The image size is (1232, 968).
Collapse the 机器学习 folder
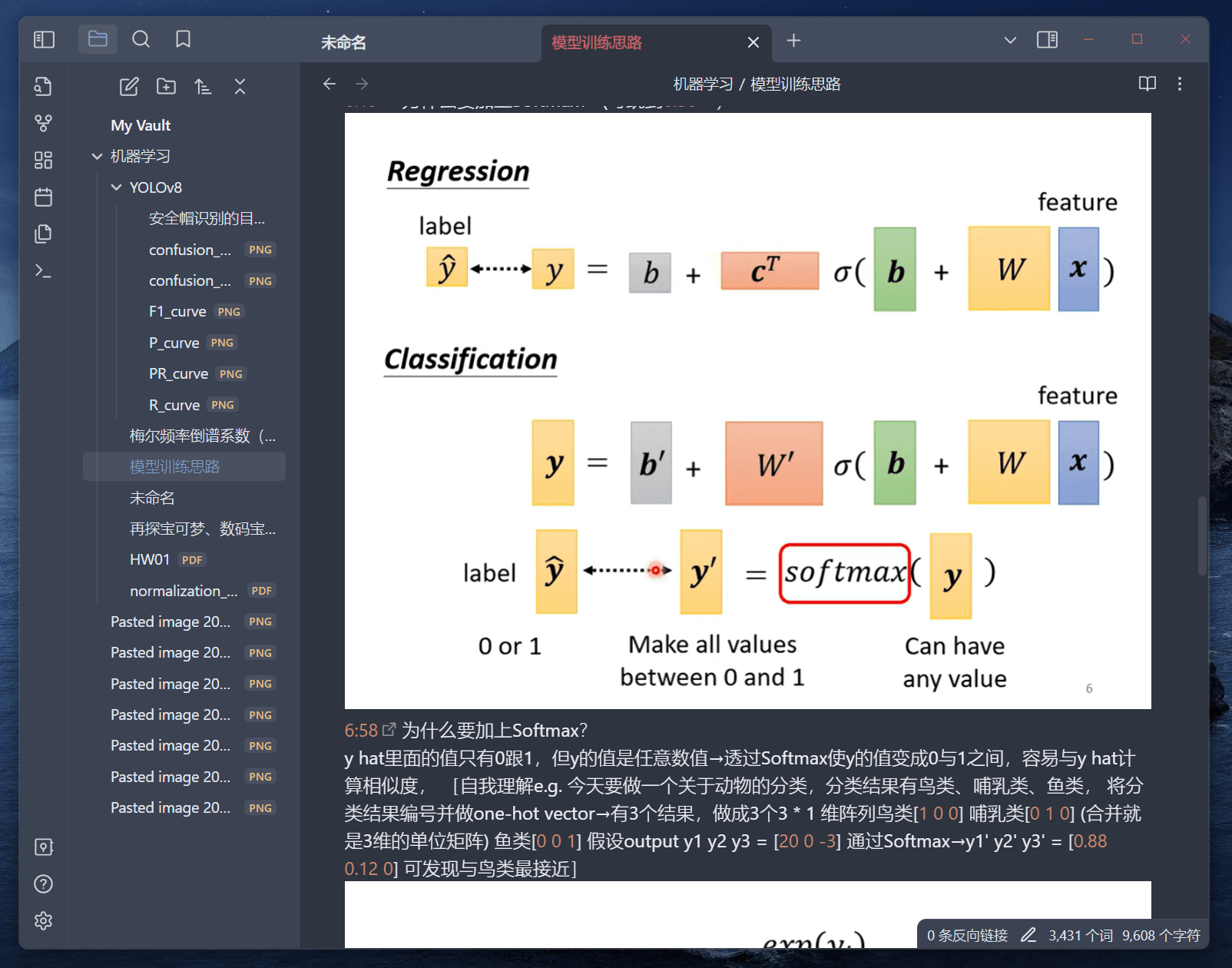pos(97,156)
